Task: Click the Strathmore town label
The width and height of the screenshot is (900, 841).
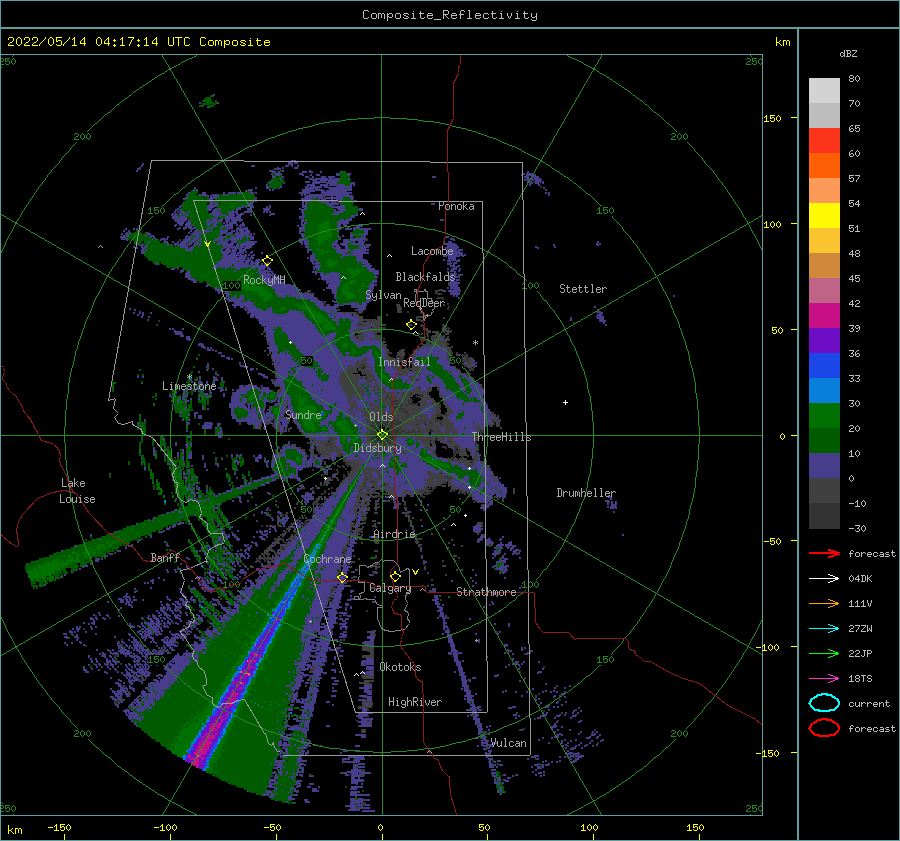Action: (486, 592)
